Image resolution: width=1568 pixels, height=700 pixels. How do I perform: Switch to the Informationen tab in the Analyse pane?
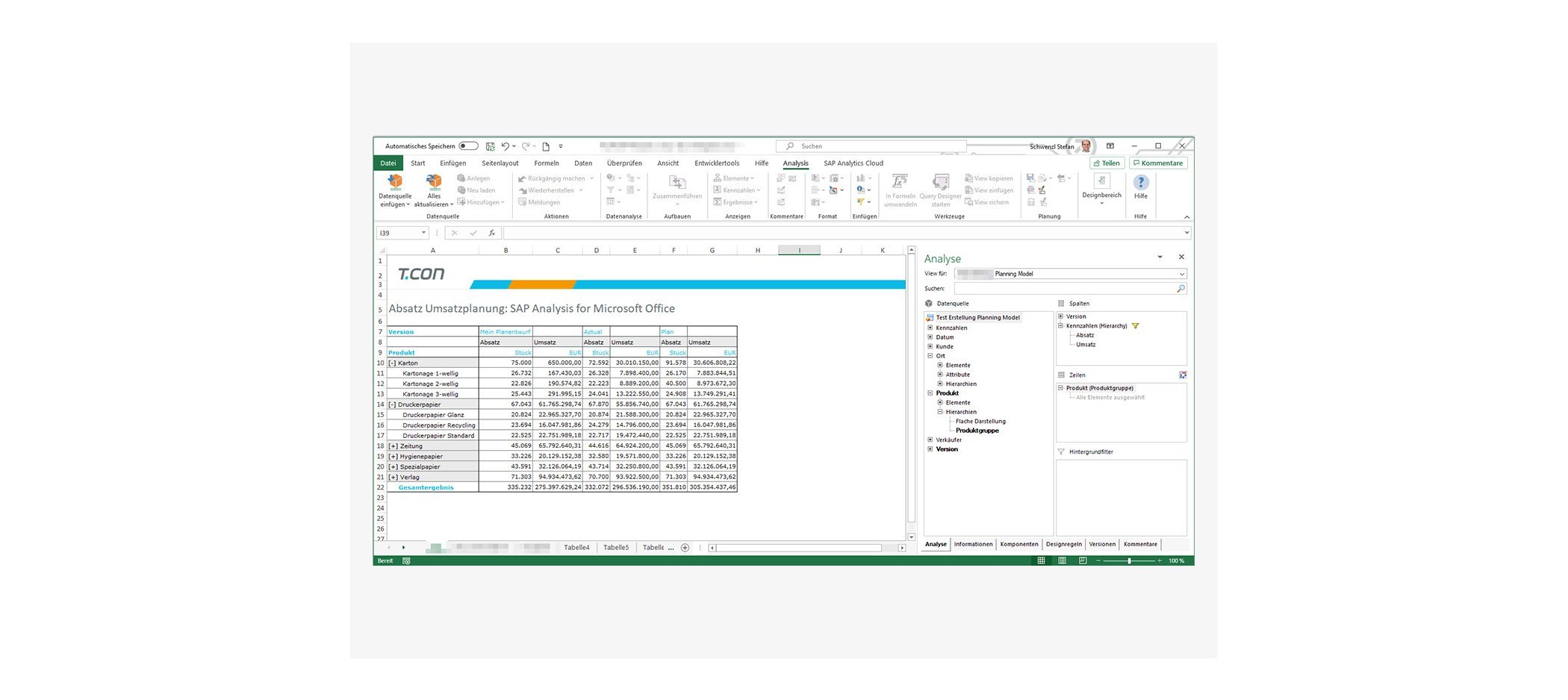973,544
